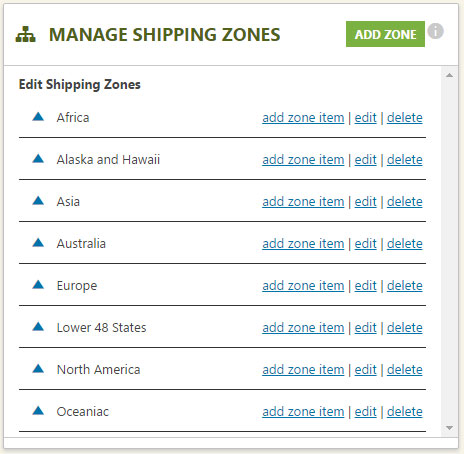
Task: Click the scrollbar down arrow
Action: click(x=449, y=428)
